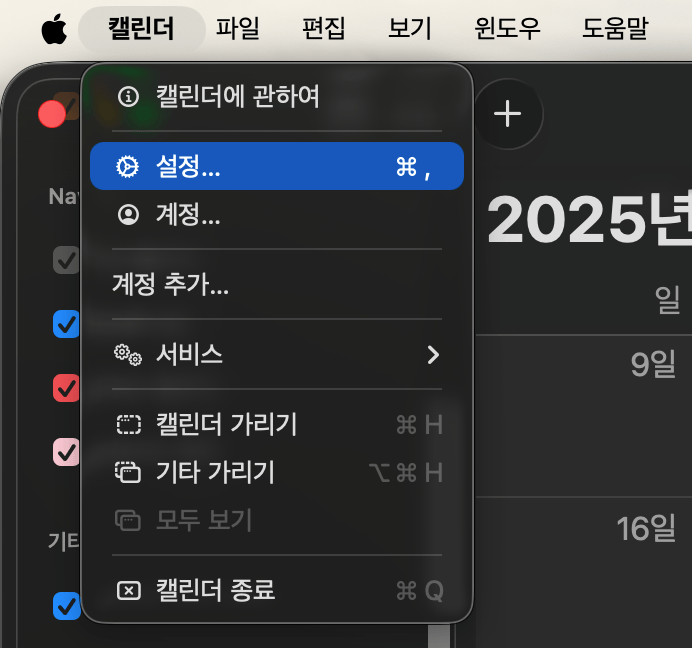Choose 계정 추가... from the menu
The image size is (692, 648).
point(170,286)
